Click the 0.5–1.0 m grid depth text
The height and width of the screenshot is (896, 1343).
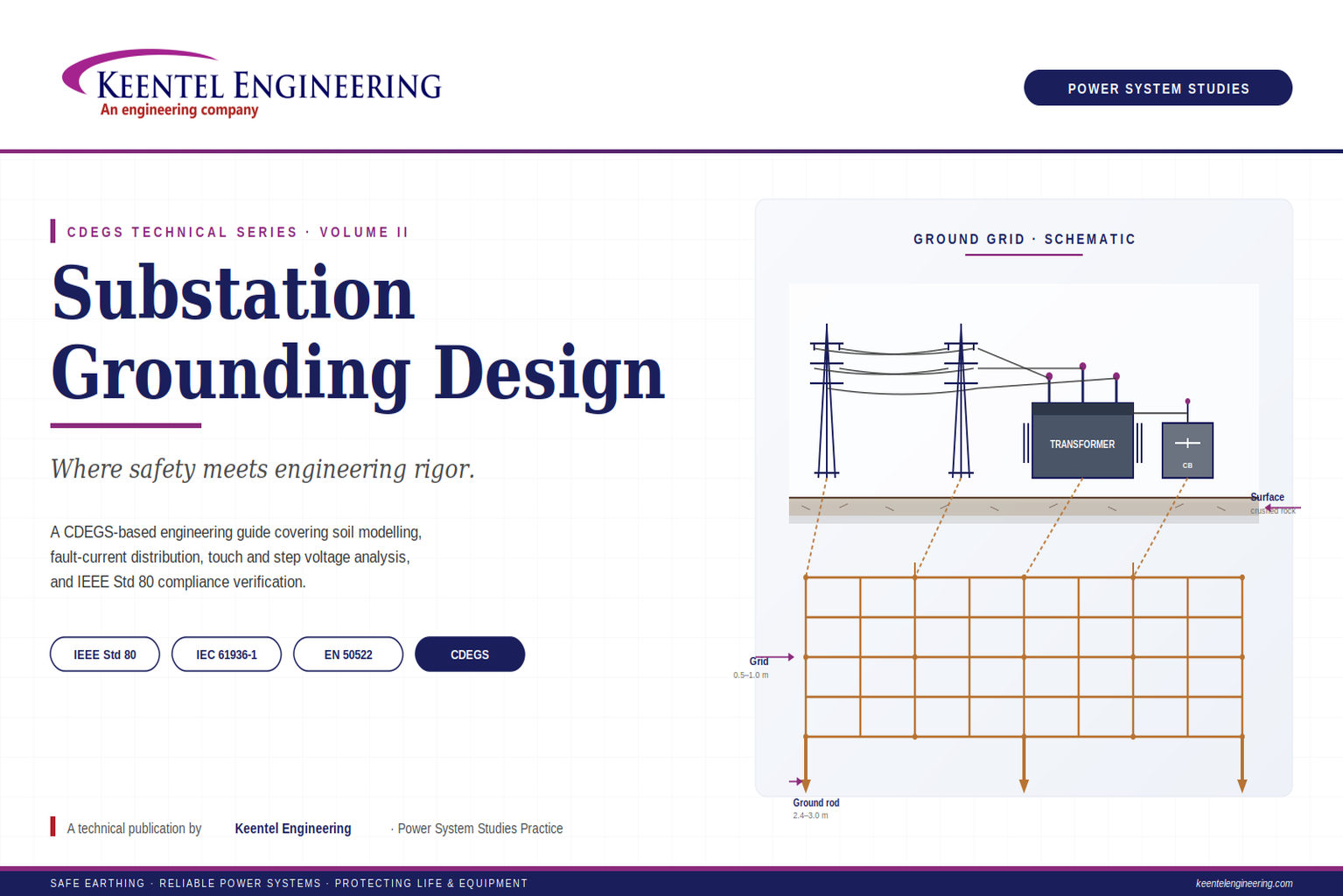click(751, 675)
